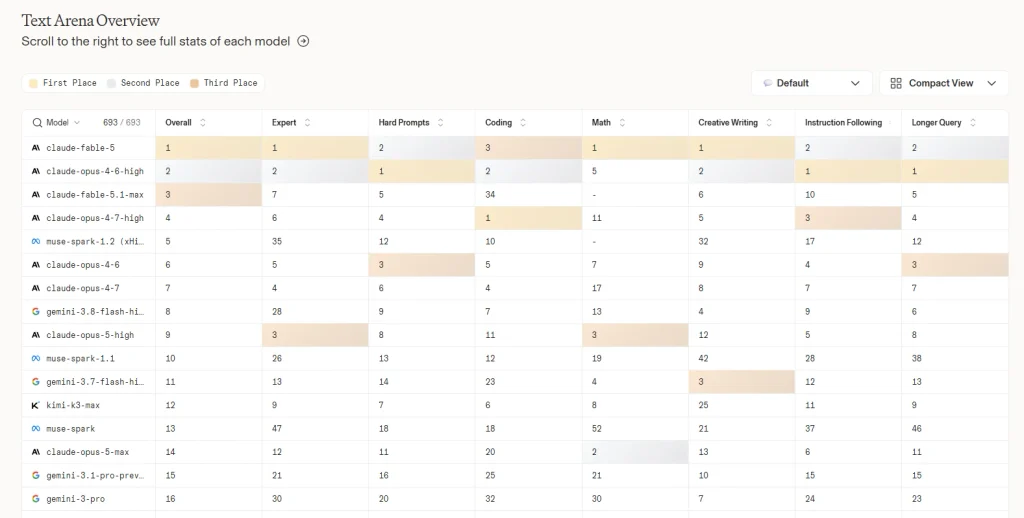Click the Google logo beside gemini-3.1-pro-preview
The image size is (1024, 518).
[36, 476]
